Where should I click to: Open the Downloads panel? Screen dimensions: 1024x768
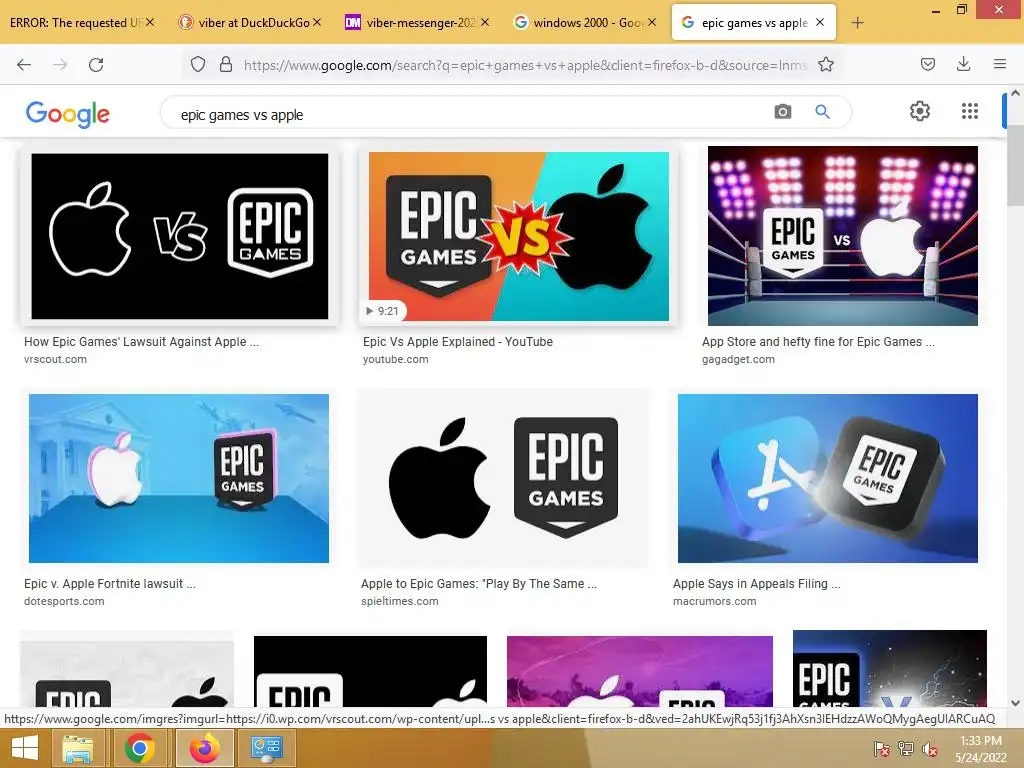963,64
